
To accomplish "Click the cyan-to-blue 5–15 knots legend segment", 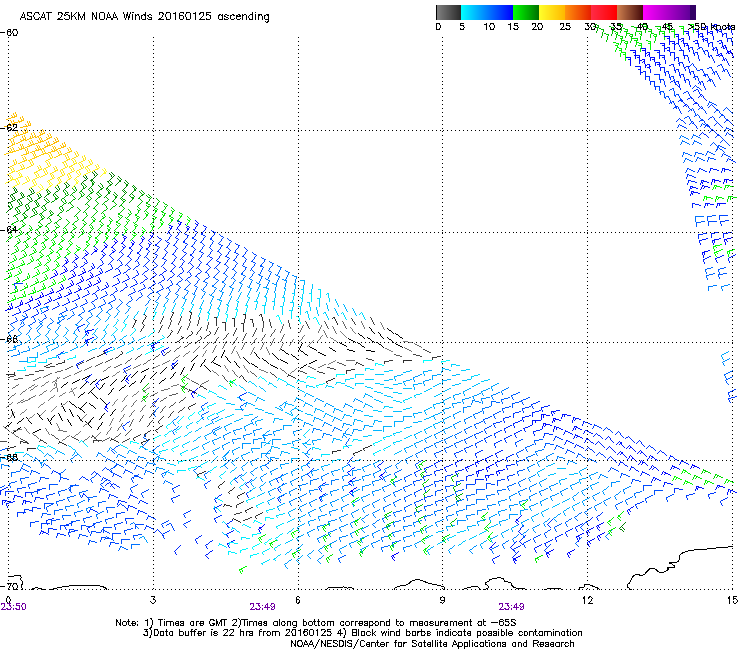I will pos(487,12).
